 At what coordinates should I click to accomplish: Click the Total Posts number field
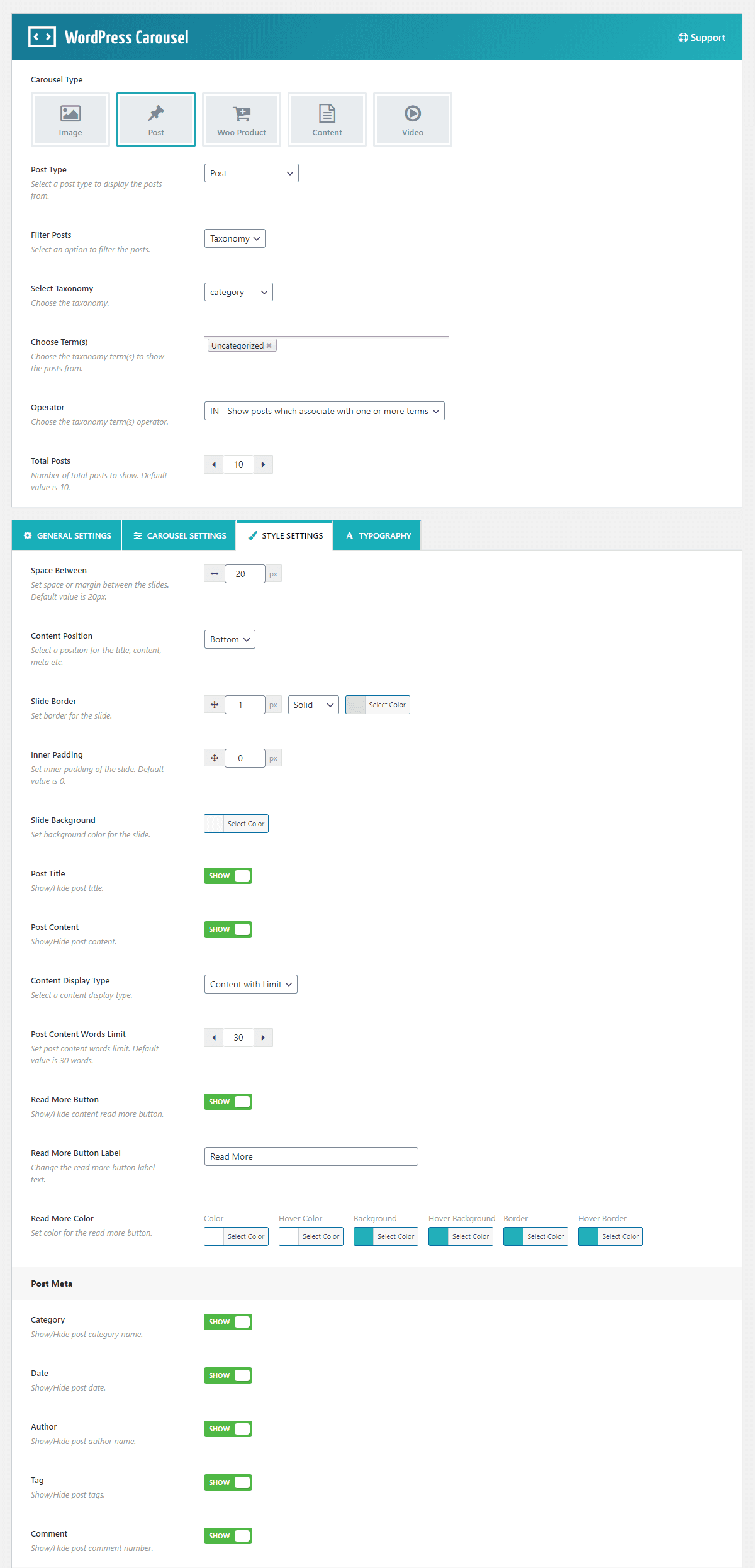[x=238, y=464]
